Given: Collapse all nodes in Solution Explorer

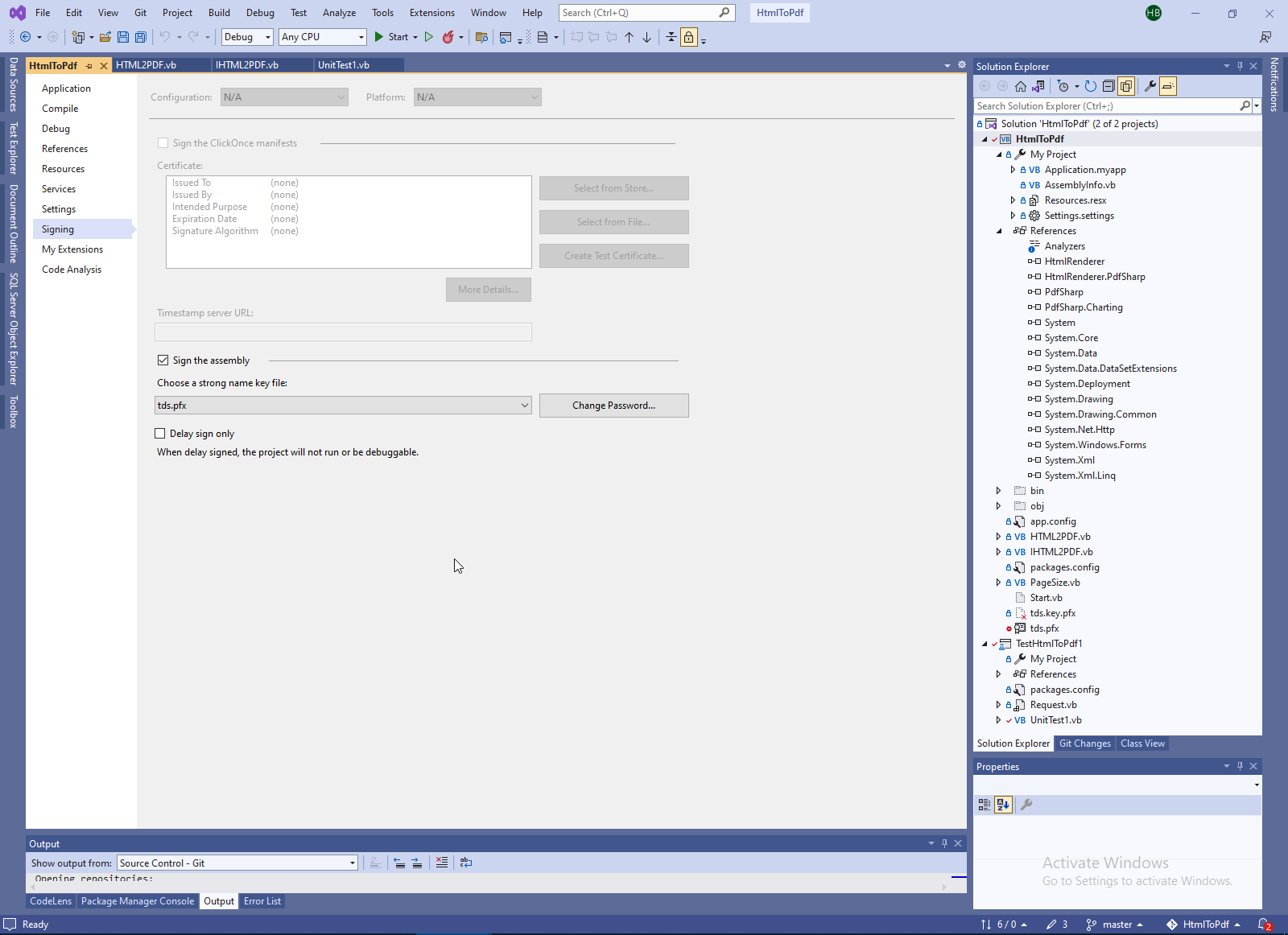Looking at the screenshot, I should click(x=1108, y=86).
